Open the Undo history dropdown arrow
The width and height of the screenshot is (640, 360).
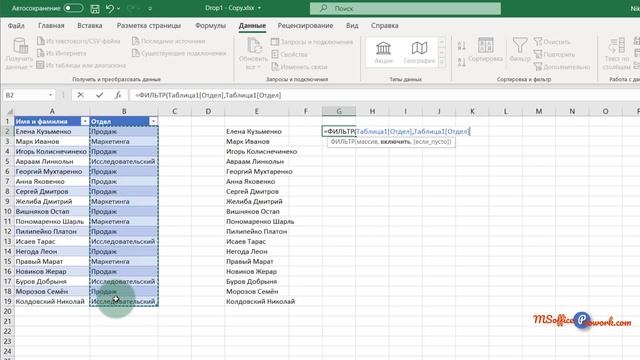pyautogui.click(x=118, y=8)
